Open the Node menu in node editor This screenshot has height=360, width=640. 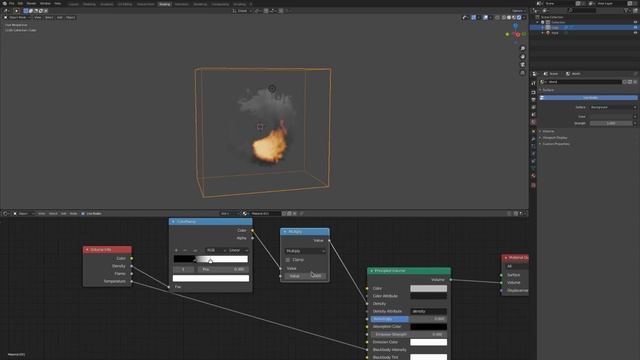point(73,213)
